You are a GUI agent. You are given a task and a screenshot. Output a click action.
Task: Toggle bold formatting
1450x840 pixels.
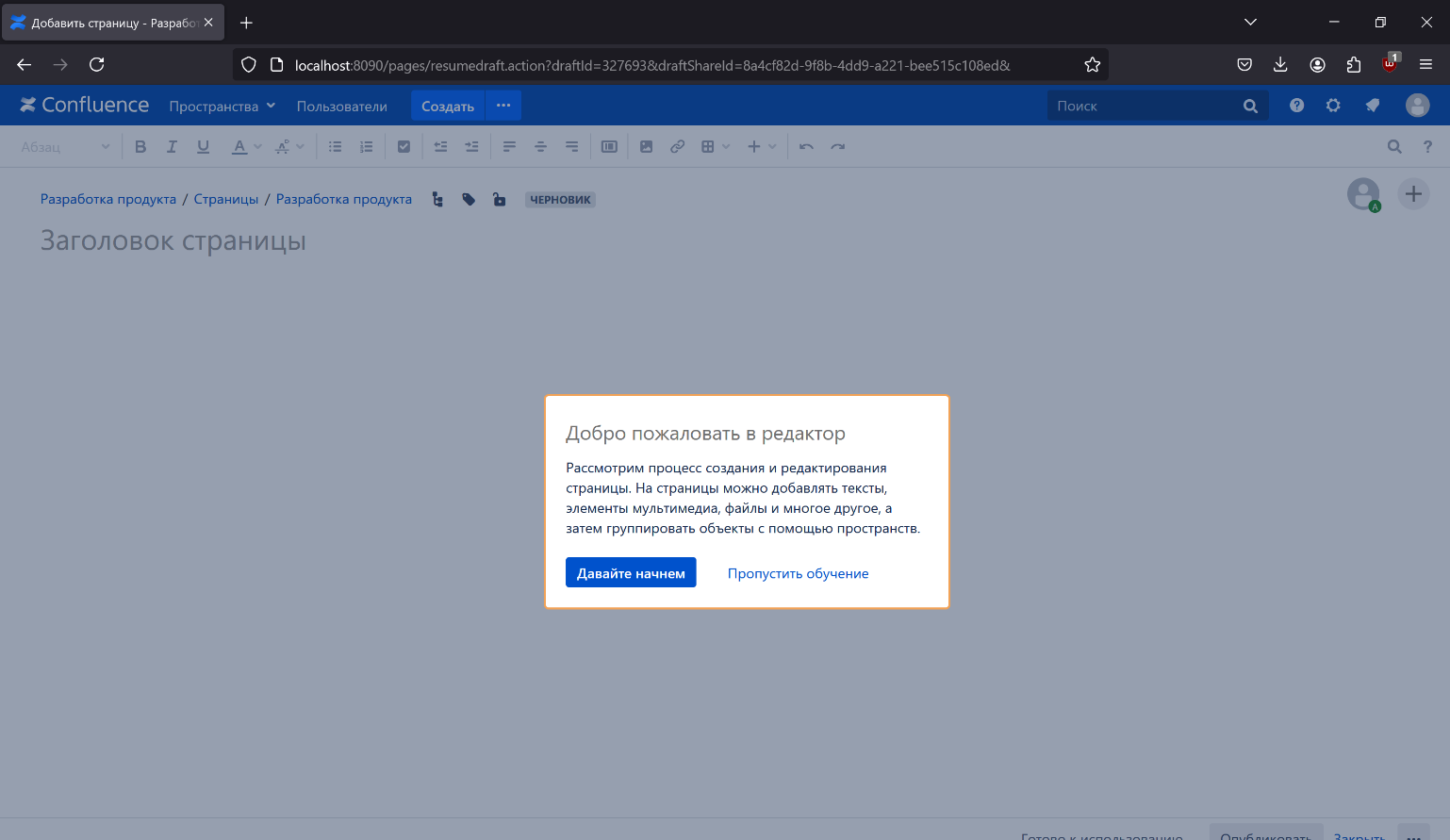140,147
